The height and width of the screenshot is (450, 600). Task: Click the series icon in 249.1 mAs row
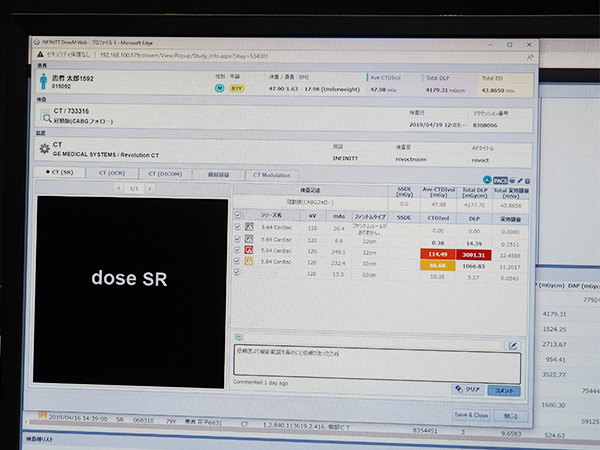click(249, 252)
